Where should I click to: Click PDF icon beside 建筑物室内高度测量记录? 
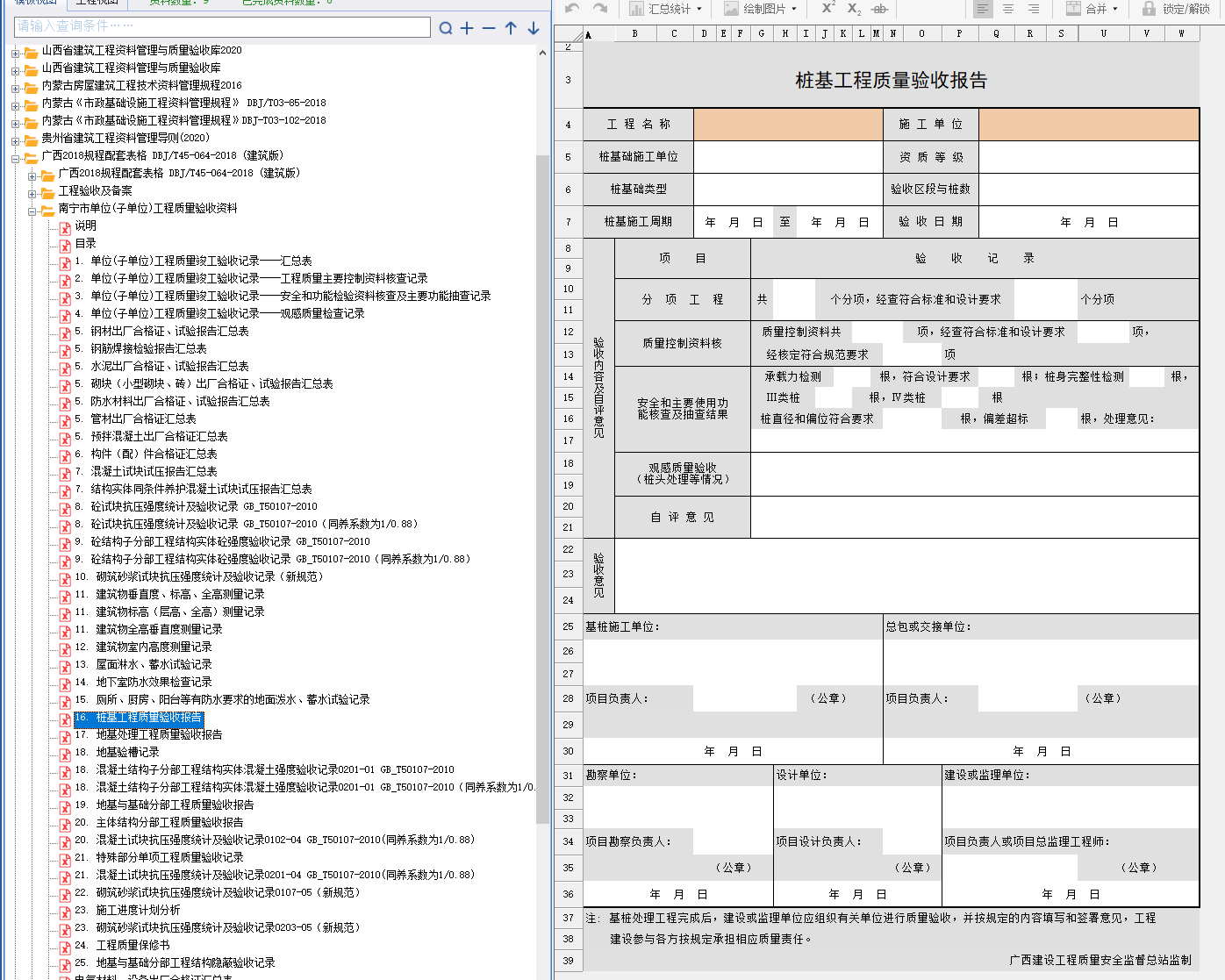[x=65, y=648]
